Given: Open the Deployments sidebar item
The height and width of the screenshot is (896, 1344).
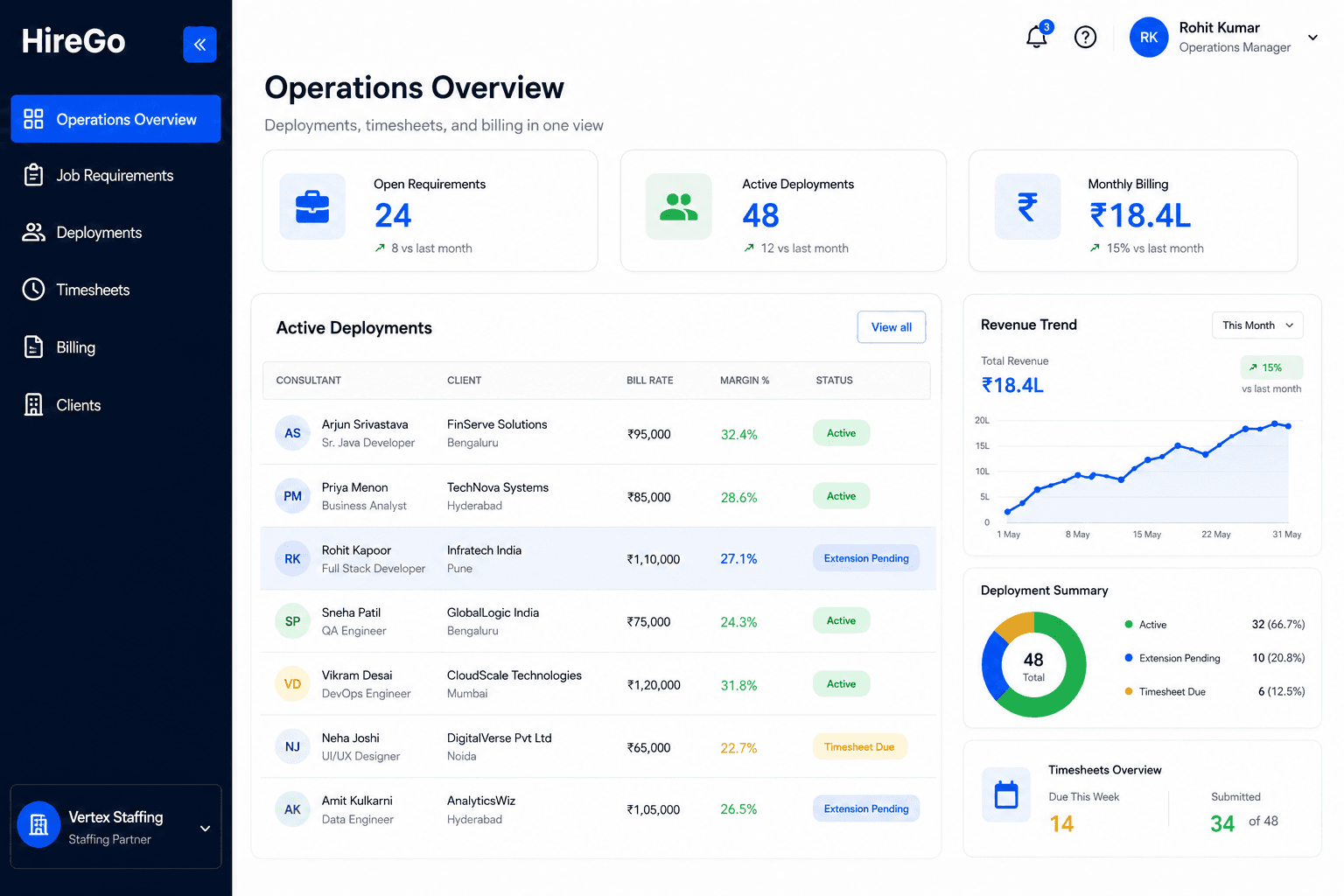Looking at the screenshot, I should tap(115, 232).
